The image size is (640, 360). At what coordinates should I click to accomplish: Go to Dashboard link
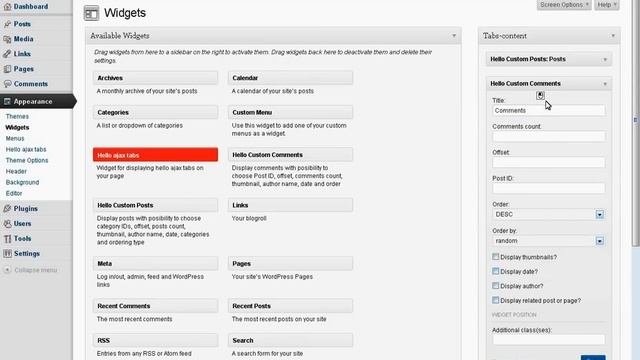[x=31, y=7]
